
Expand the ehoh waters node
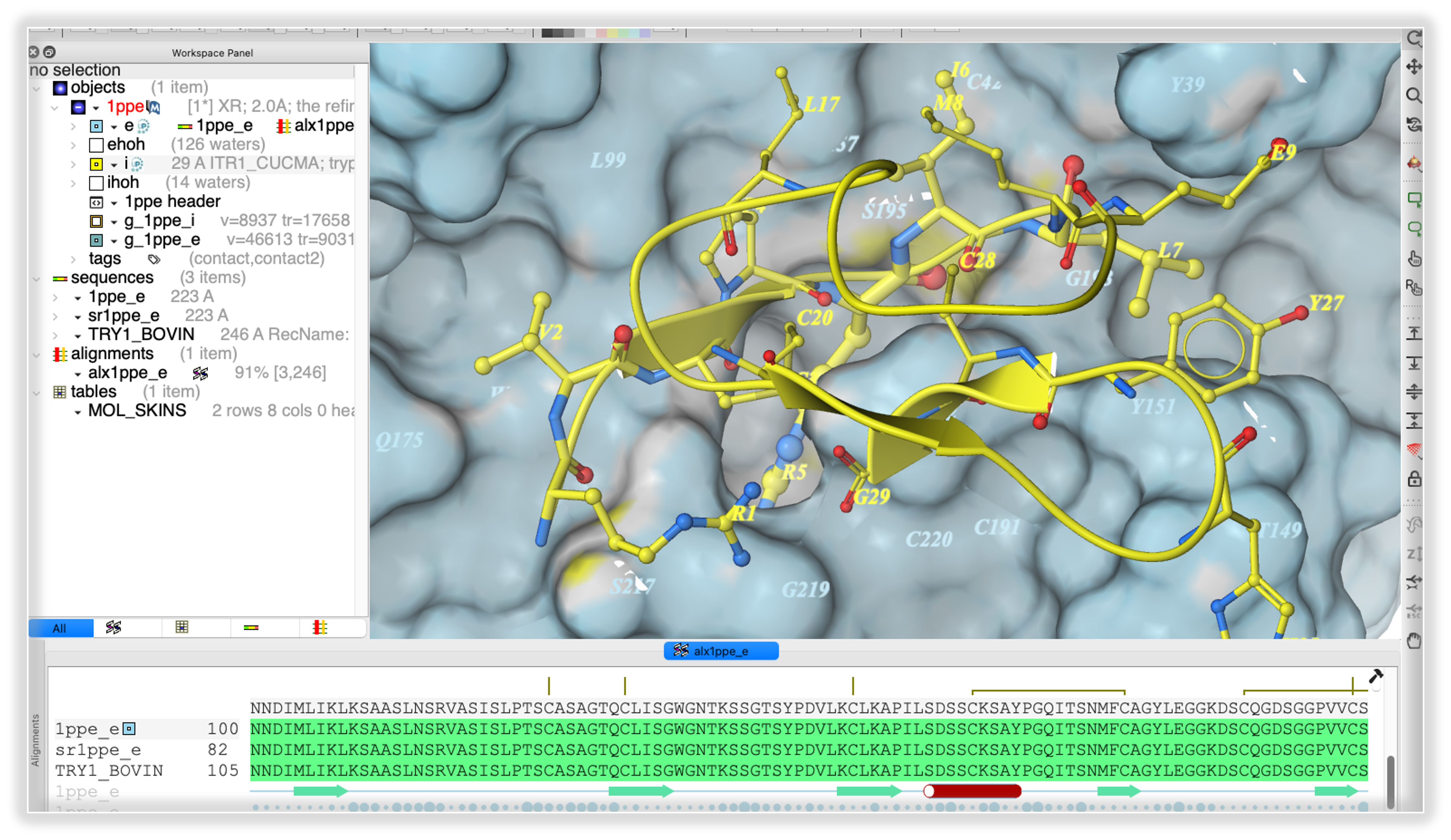(73, 145)
